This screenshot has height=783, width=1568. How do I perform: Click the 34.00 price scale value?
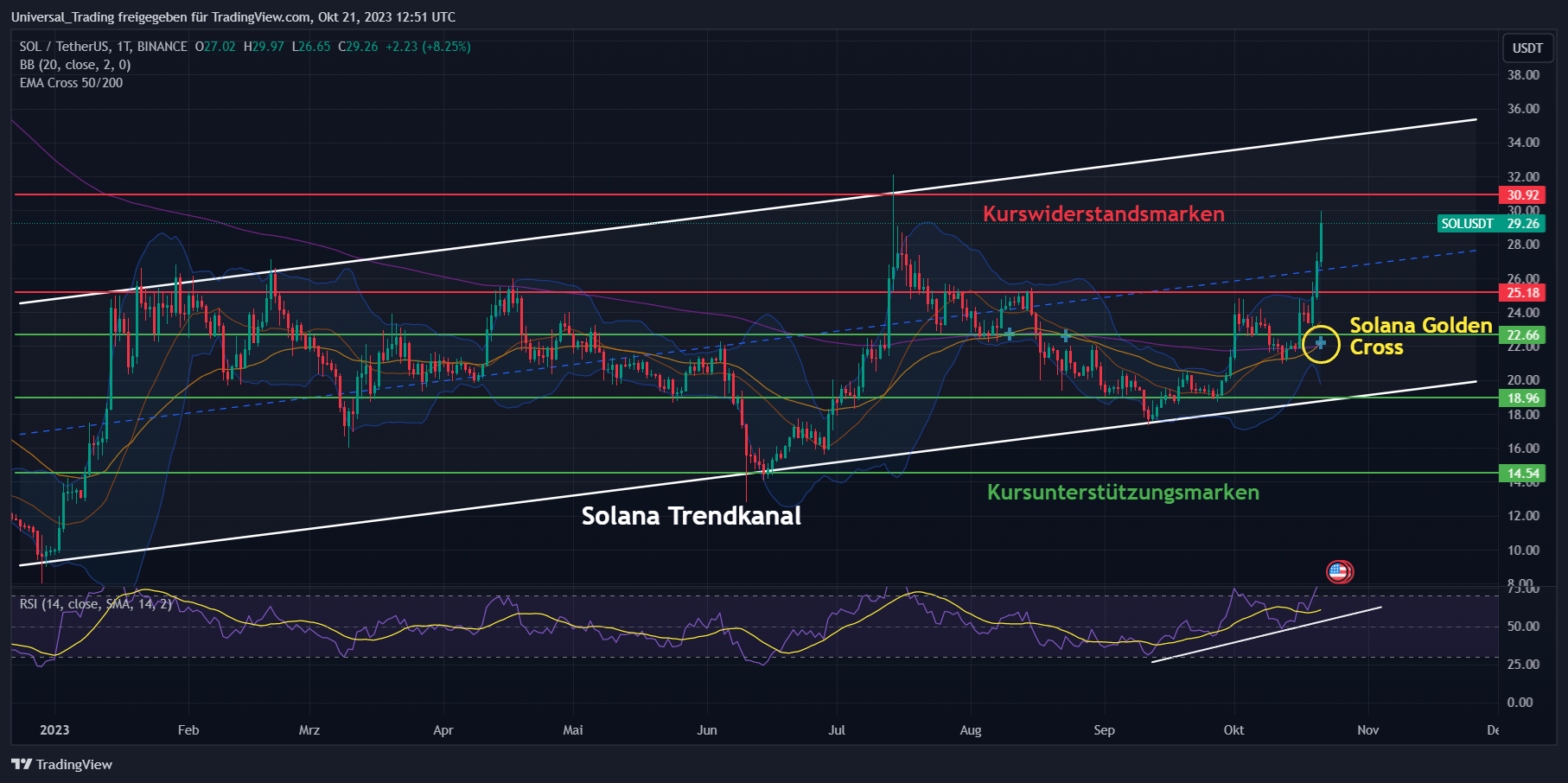point(1523,143)
